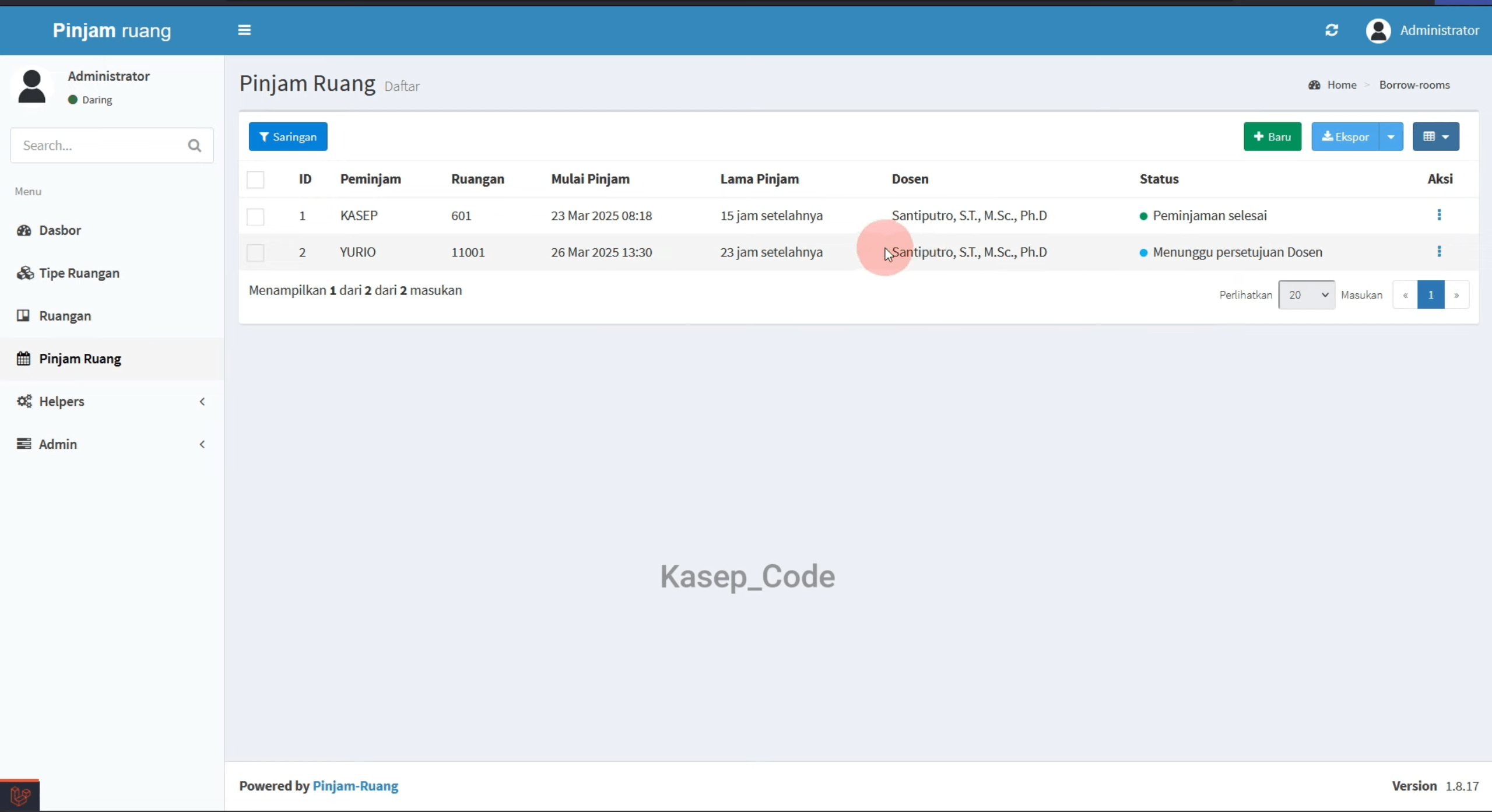Image resolution: width=1492 pixels, height=812 pixels.
Task: Click the search magnifier icon in sidebar
Action: click(195, 145)
